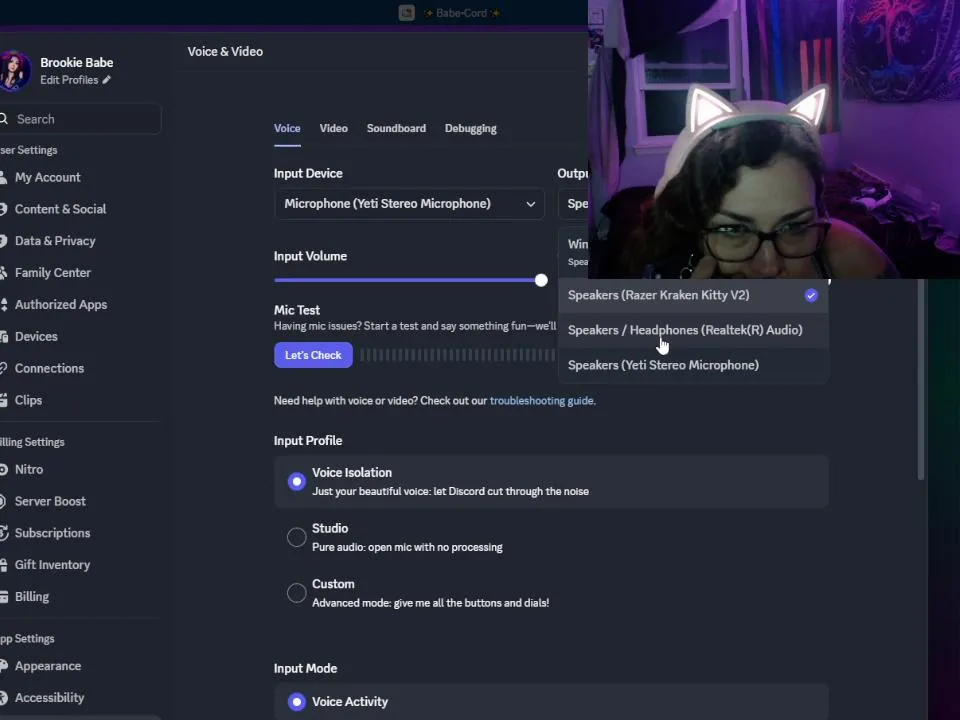
Task: Click the Edit Profiles link
Action: click(69, 80)
